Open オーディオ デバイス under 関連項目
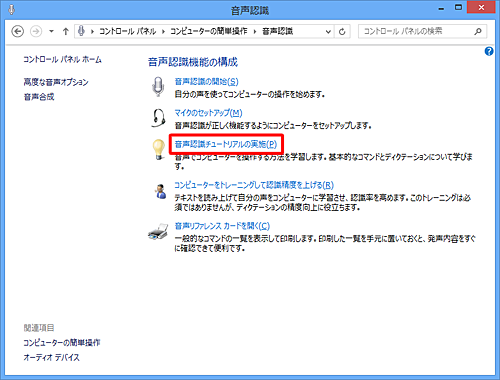 tap(51, 358)
